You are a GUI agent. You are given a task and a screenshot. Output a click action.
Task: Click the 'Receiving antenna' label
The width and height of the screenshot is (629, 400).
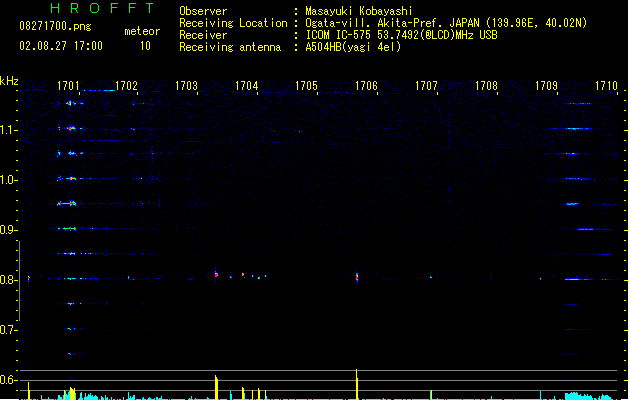[230, 47]
